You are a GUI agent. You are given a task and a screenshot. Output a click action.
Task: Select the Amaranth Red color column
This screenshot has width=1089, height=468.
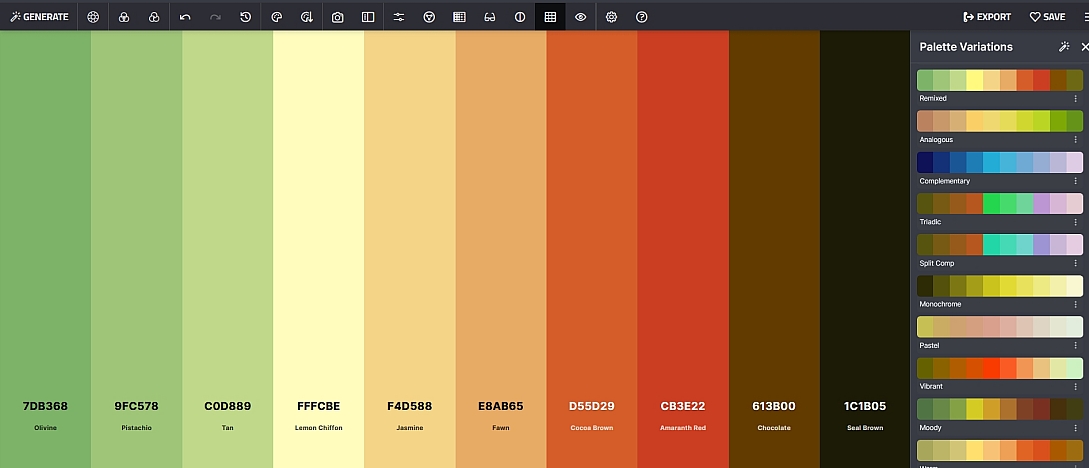point(683,249)
